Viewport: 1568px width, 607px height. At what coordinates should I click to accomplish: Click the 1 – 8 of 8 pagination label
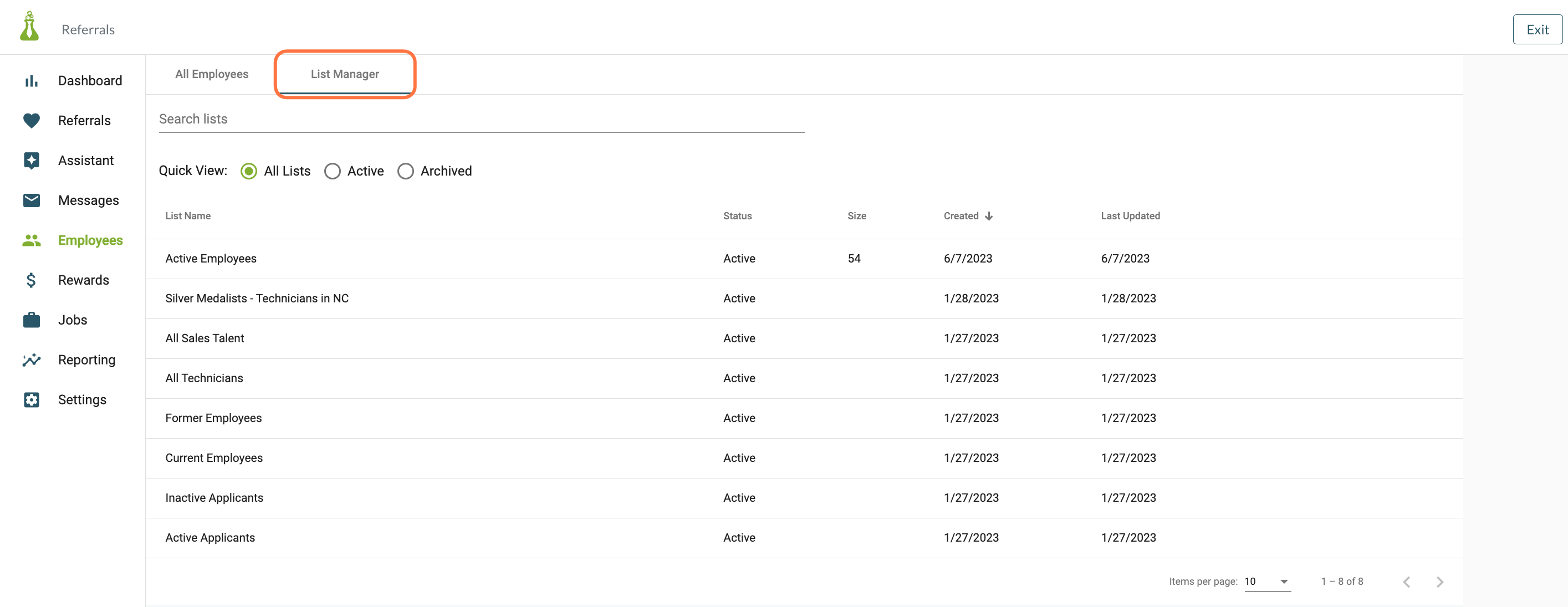click(1341, 582)
